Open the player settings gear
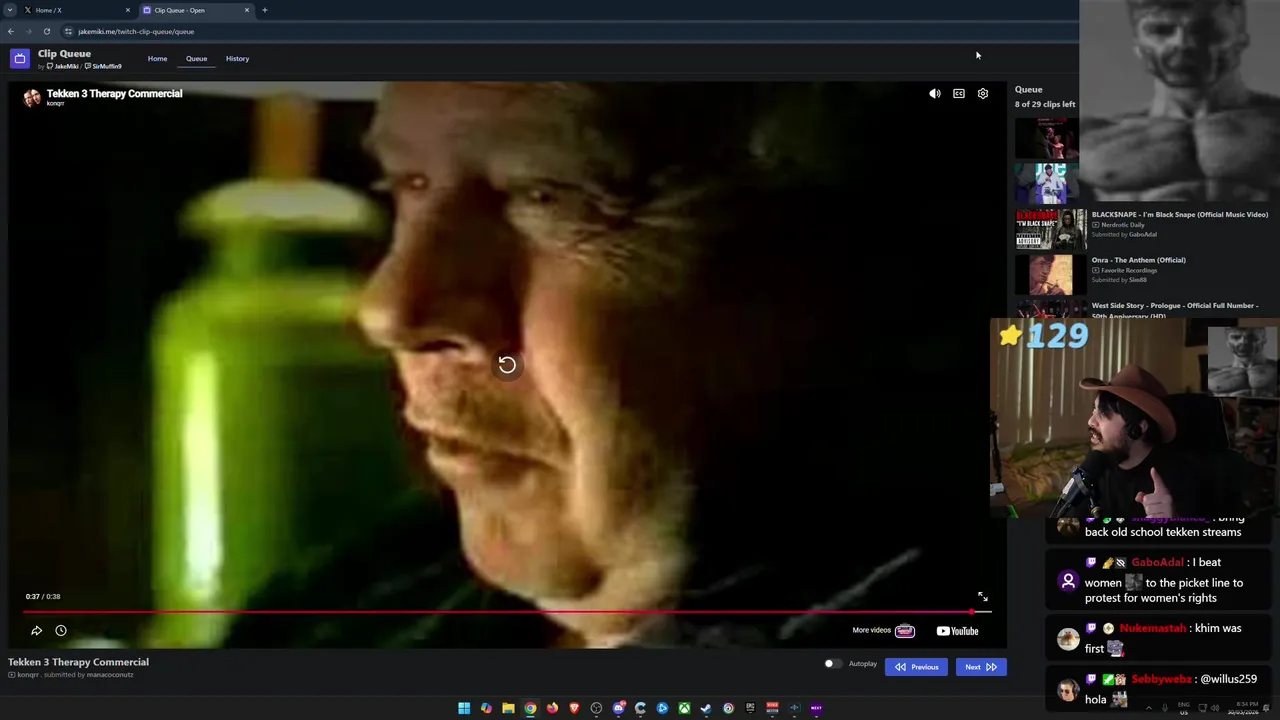 point(983,94)
